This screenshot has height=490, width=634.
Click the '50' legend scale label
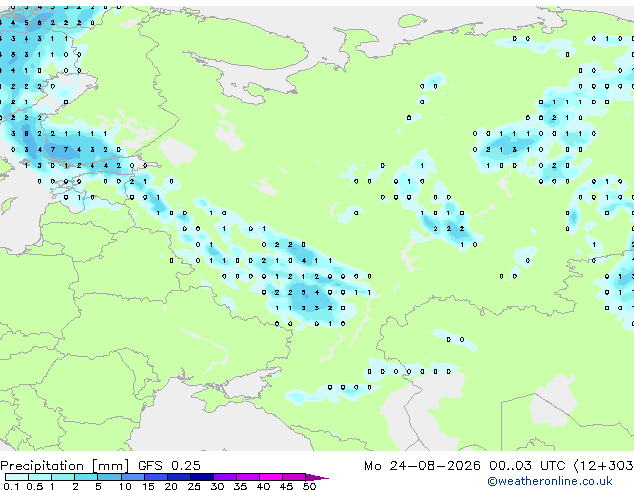(309, 486)
